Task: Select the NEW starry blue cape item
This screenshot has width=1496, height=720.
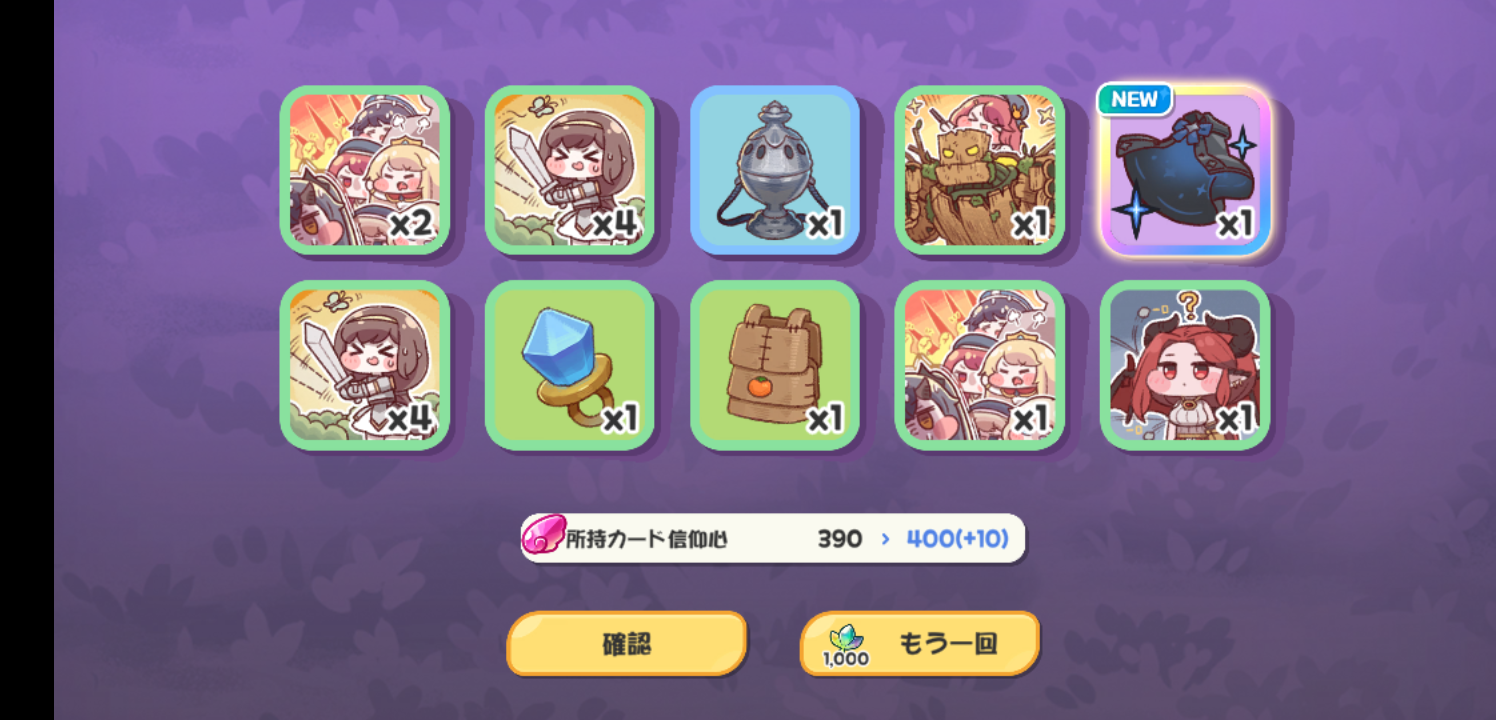Action: point(1185,169)
